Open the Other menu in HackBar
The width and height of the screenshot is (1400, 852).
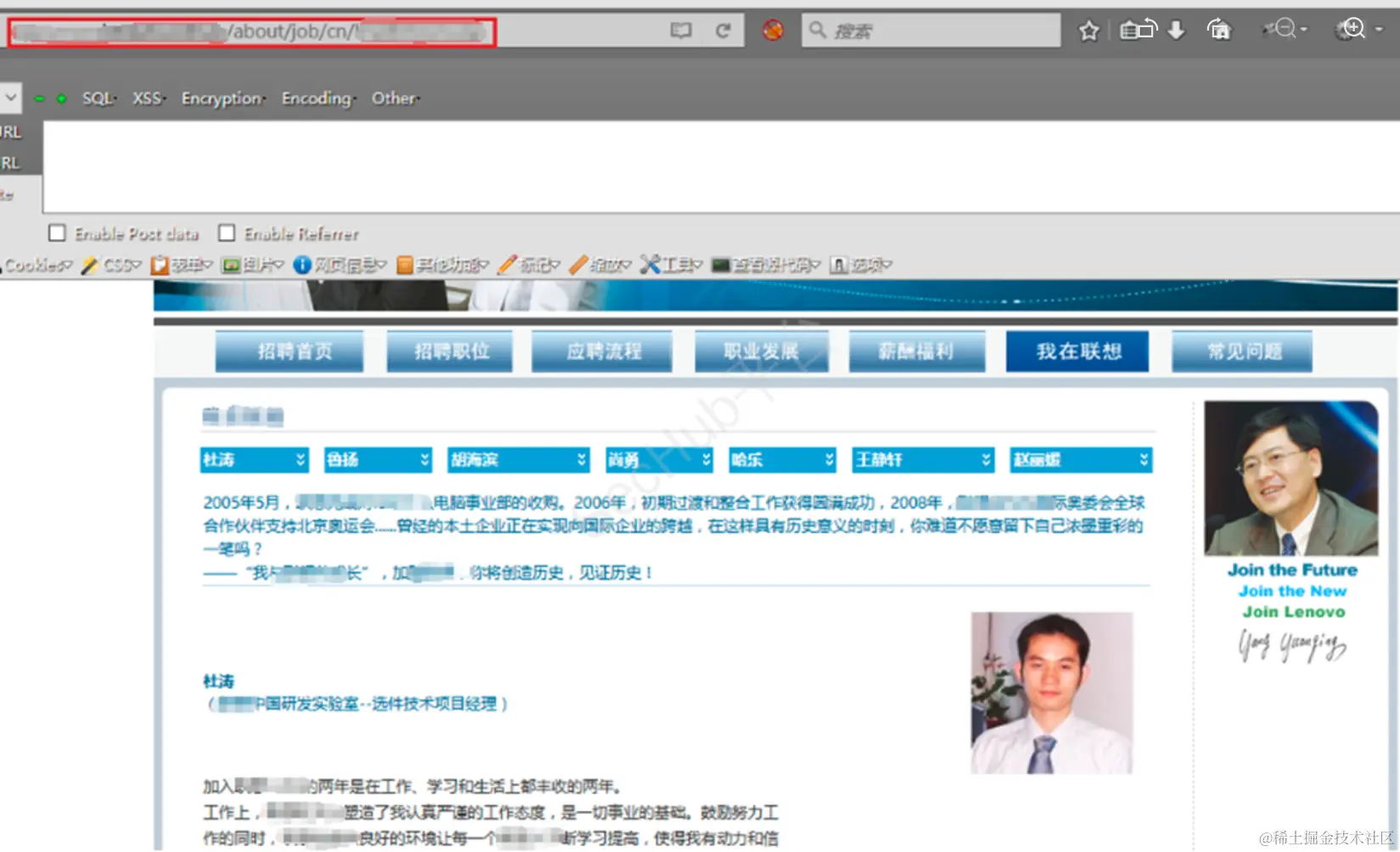(x=395, y=98)
